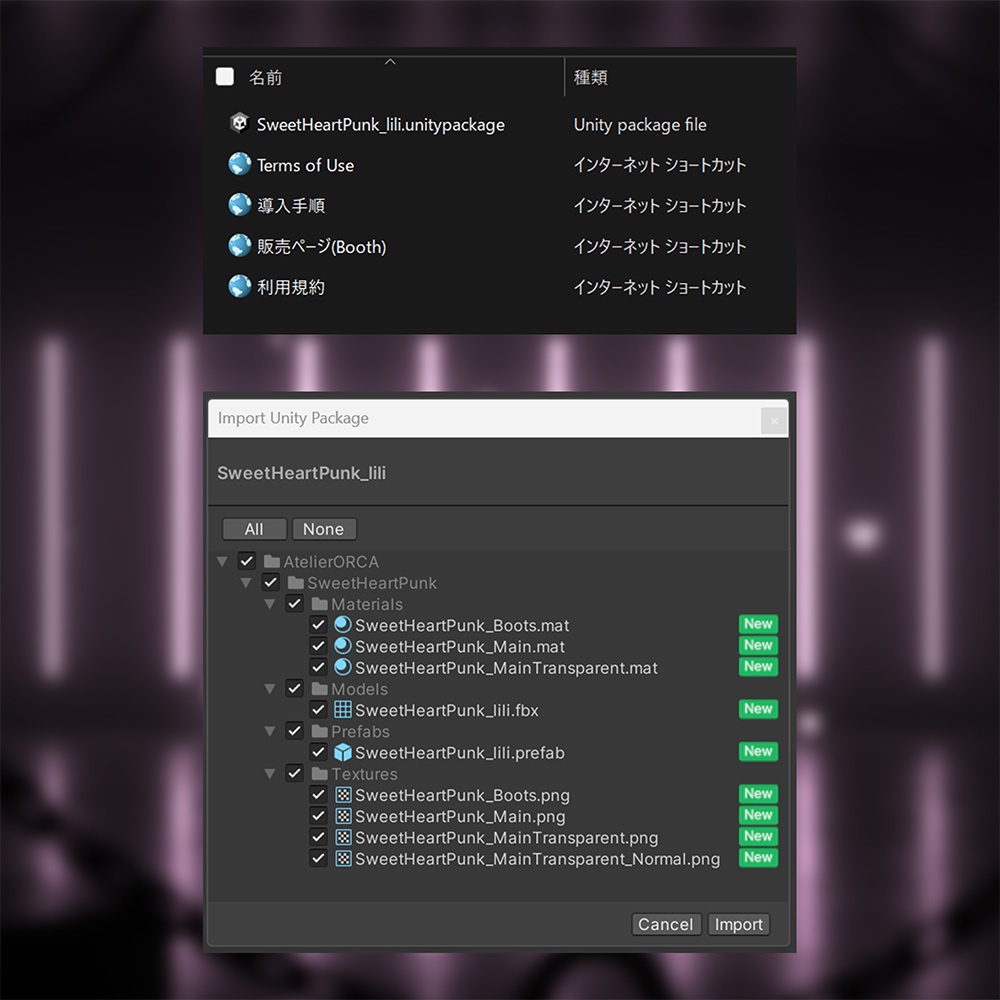1000x1000 pixels.
Task: Click mesh grid icon of SweetHeartPunk_lili.fbx
Action: 343,709
